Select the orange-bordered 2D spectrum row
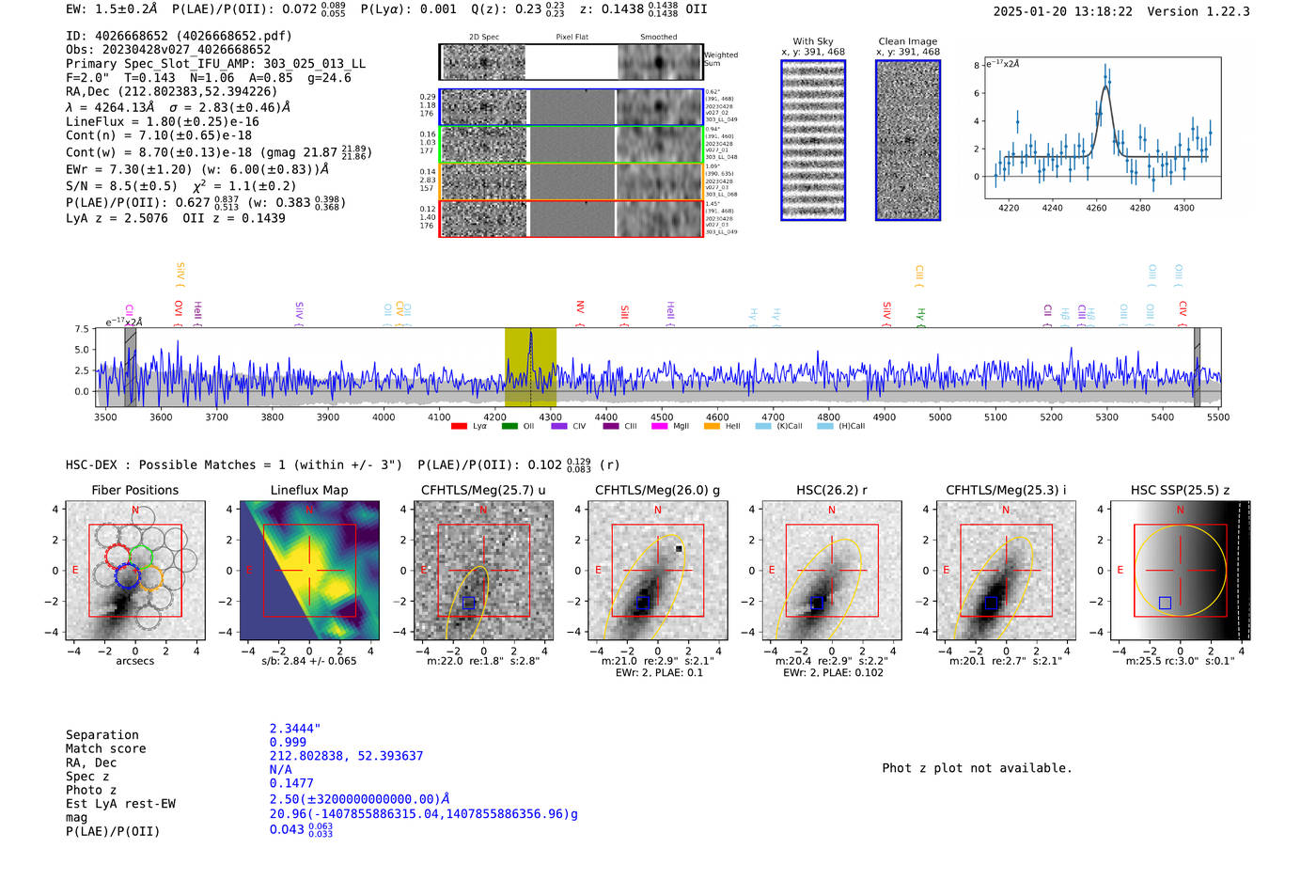The image size is (1316, 896). 571,181
